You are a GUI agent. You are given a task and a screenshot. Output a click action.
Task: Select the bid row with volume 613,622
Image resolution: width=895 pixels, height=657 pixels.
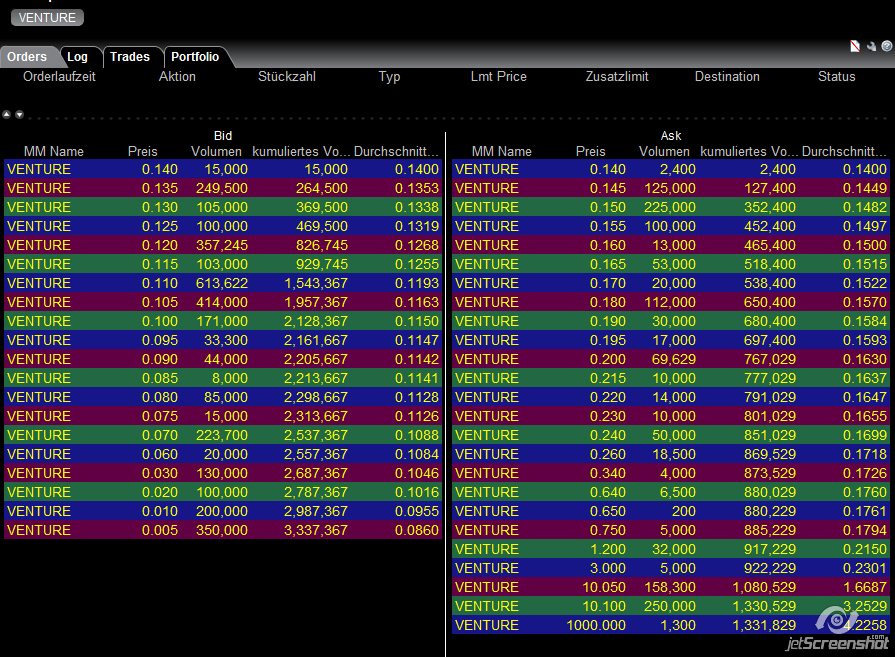pyautogui.click(x=223, y=283)
